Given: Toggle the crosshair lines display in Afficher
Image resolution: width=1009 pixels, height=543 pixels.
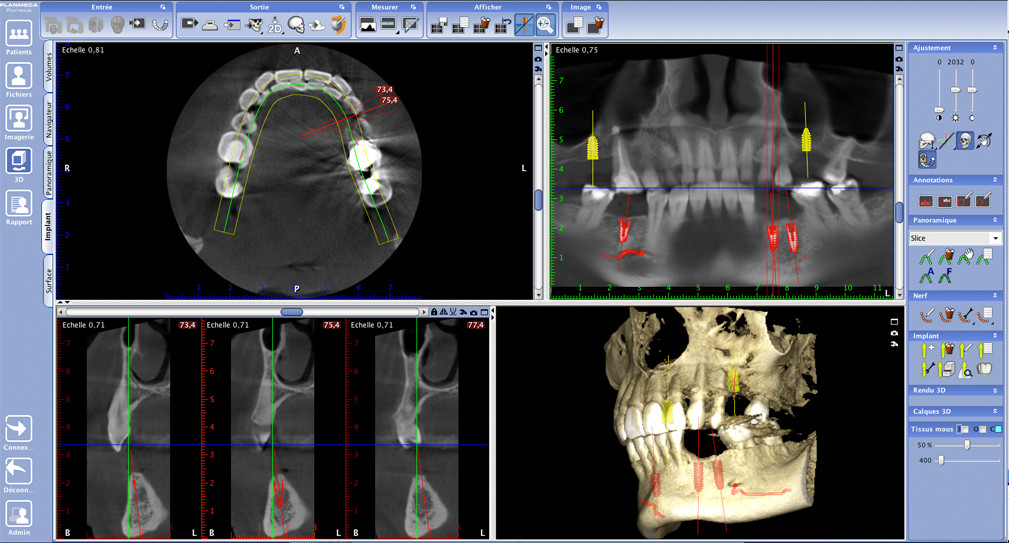Looking at the screenshot, I should 524,24.
